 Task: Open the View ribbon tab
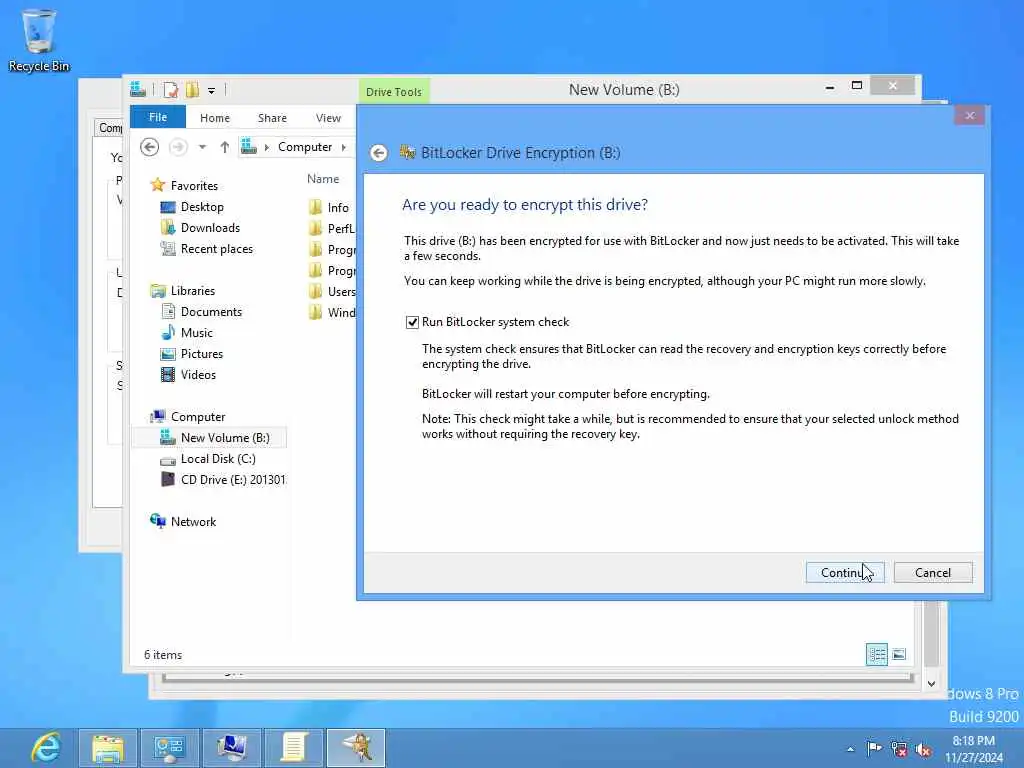[328, 118]
